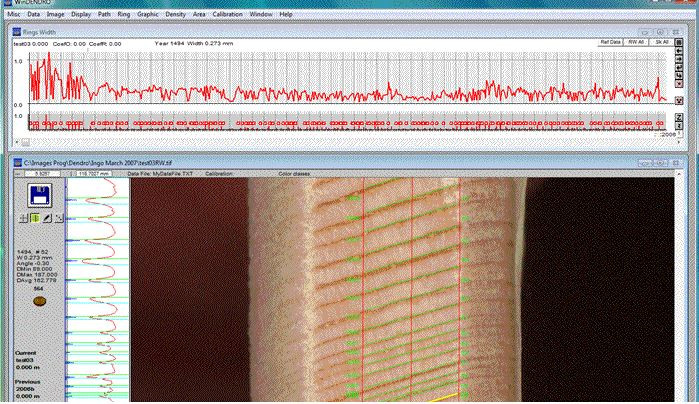Click the zoom value input field

click(42, 173)
